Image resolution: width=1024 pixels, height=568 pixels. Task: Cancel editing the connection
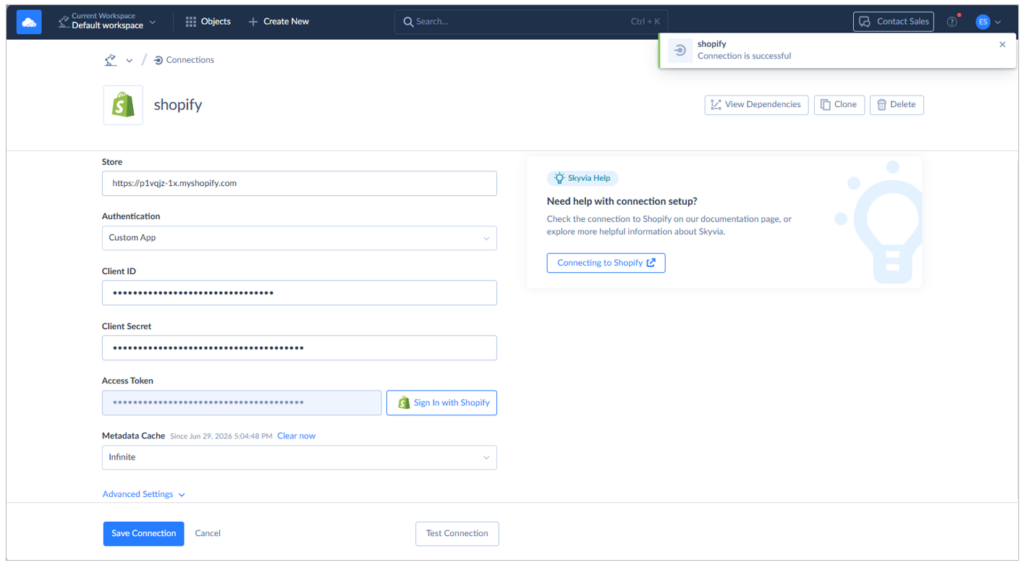point(208,533)
